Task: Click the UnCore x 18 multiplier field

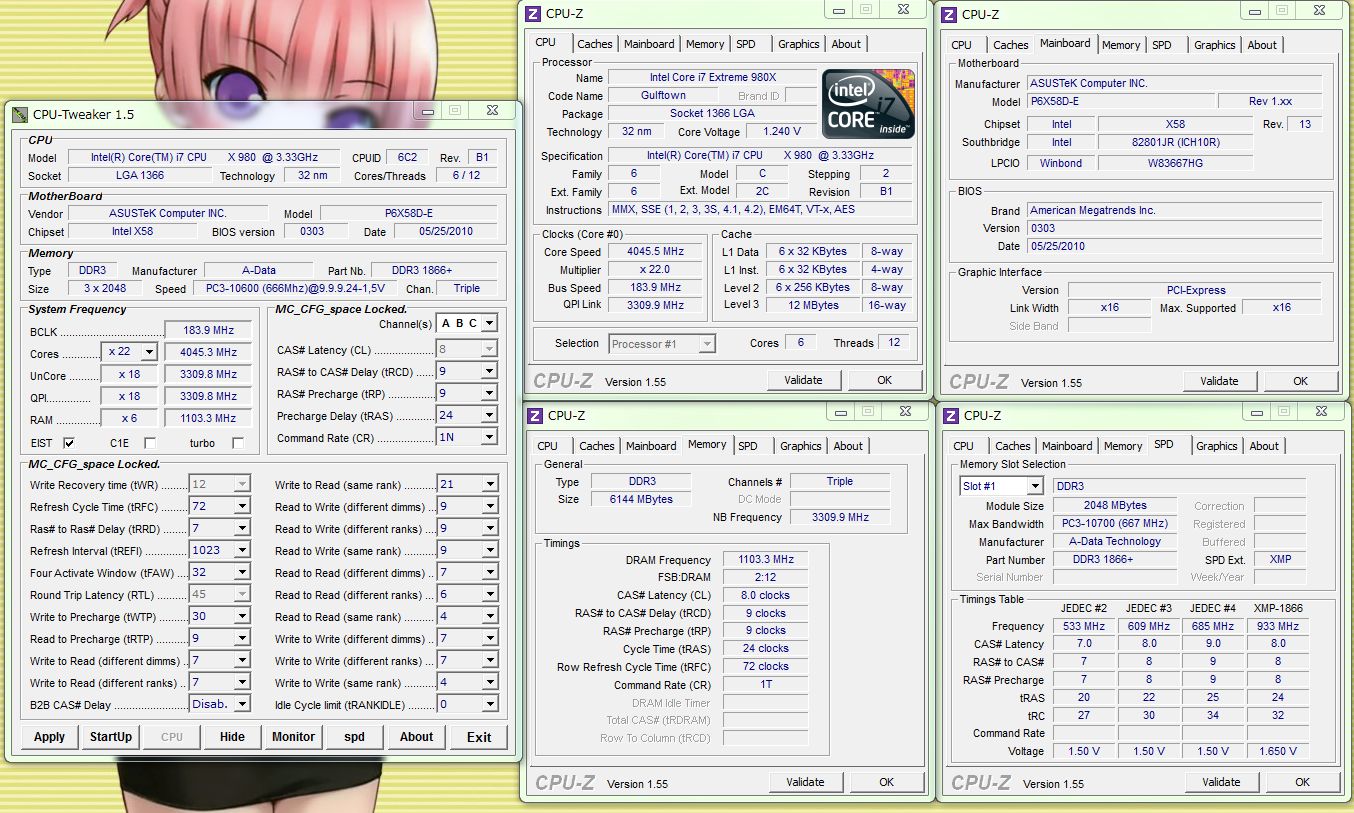Action: click(129, 374)
